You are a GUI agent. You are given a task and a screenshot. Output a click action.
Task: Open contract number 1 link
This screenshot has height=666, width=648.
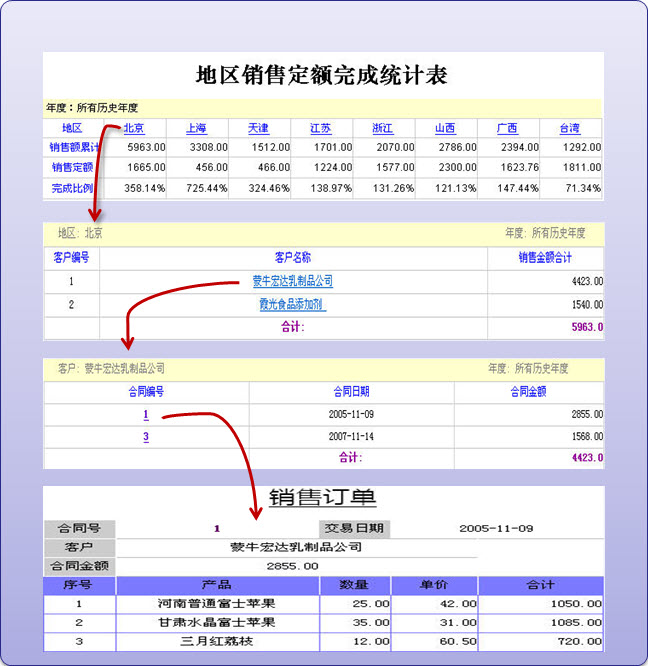(146, 415)
